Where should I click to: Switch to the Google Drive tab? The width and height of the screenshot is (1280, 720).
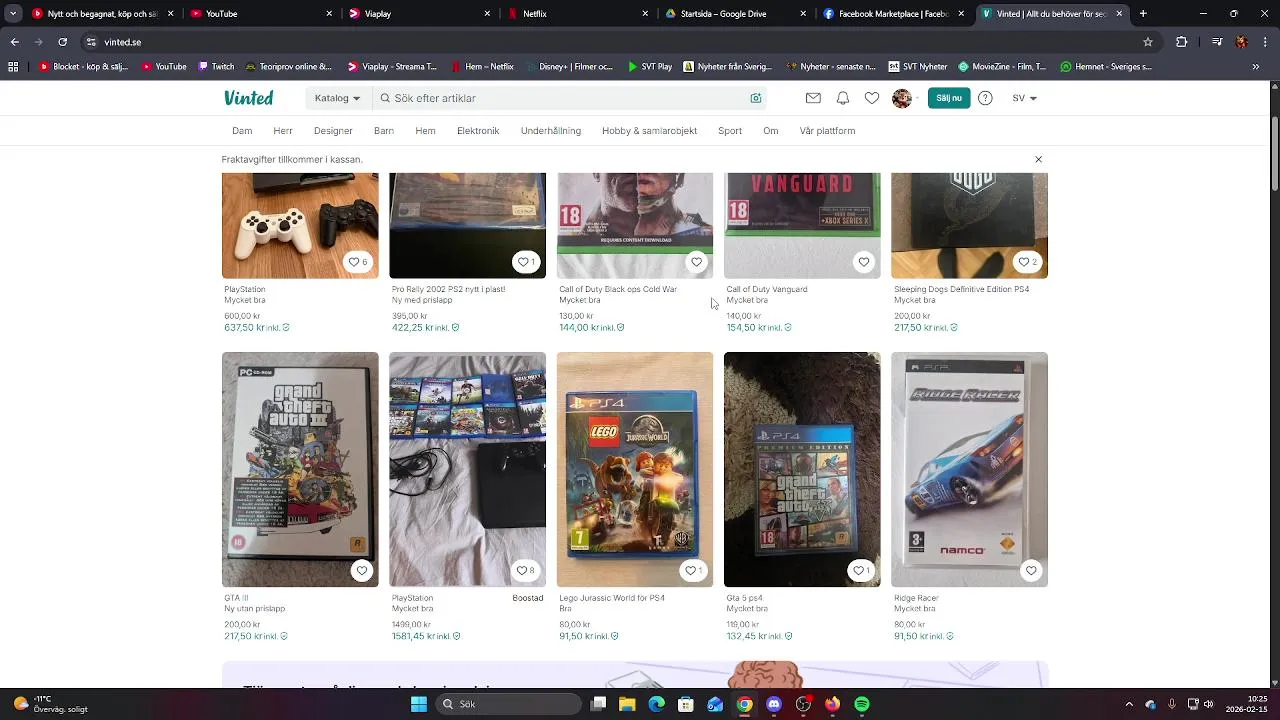735,14
